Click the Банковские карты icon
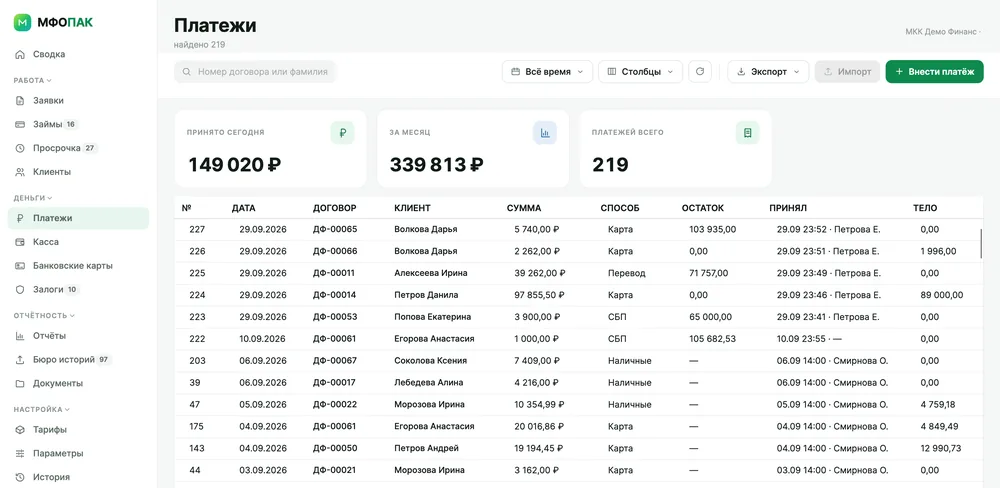Image resolution: width=1000 pixels, height=488 pixels. coord(20,265)
